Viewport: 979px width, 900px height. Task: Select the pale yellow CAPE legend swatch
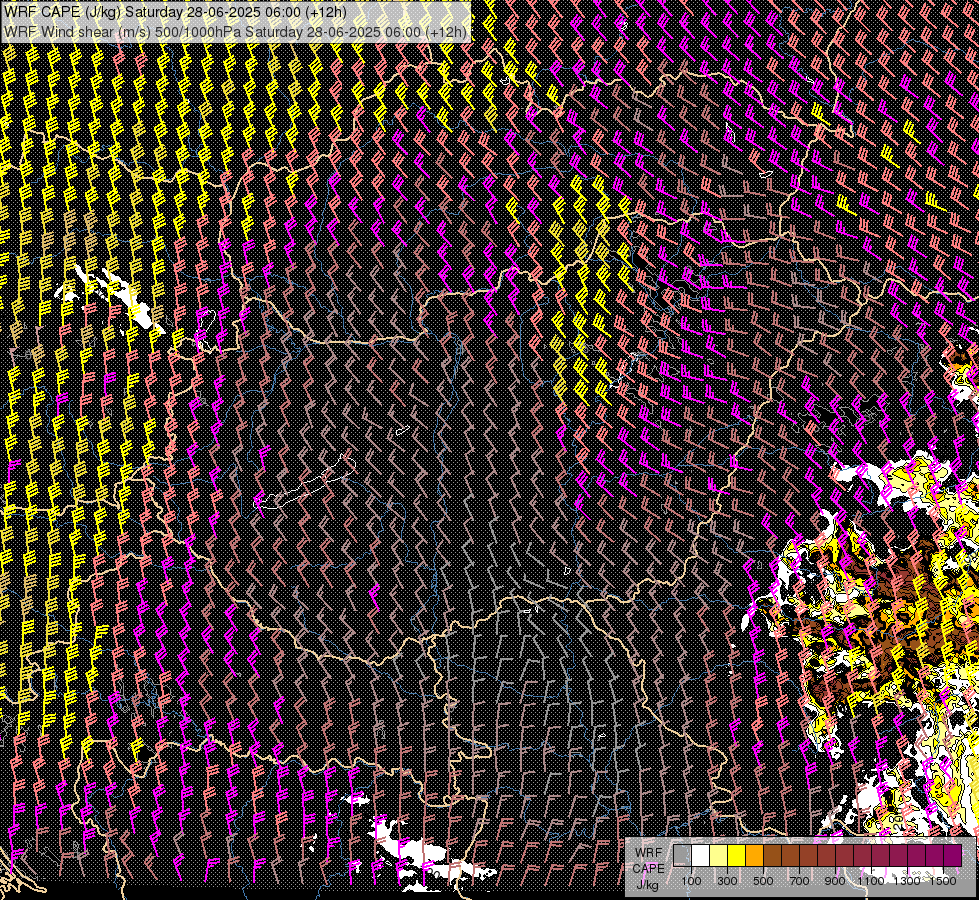(719, 856)
